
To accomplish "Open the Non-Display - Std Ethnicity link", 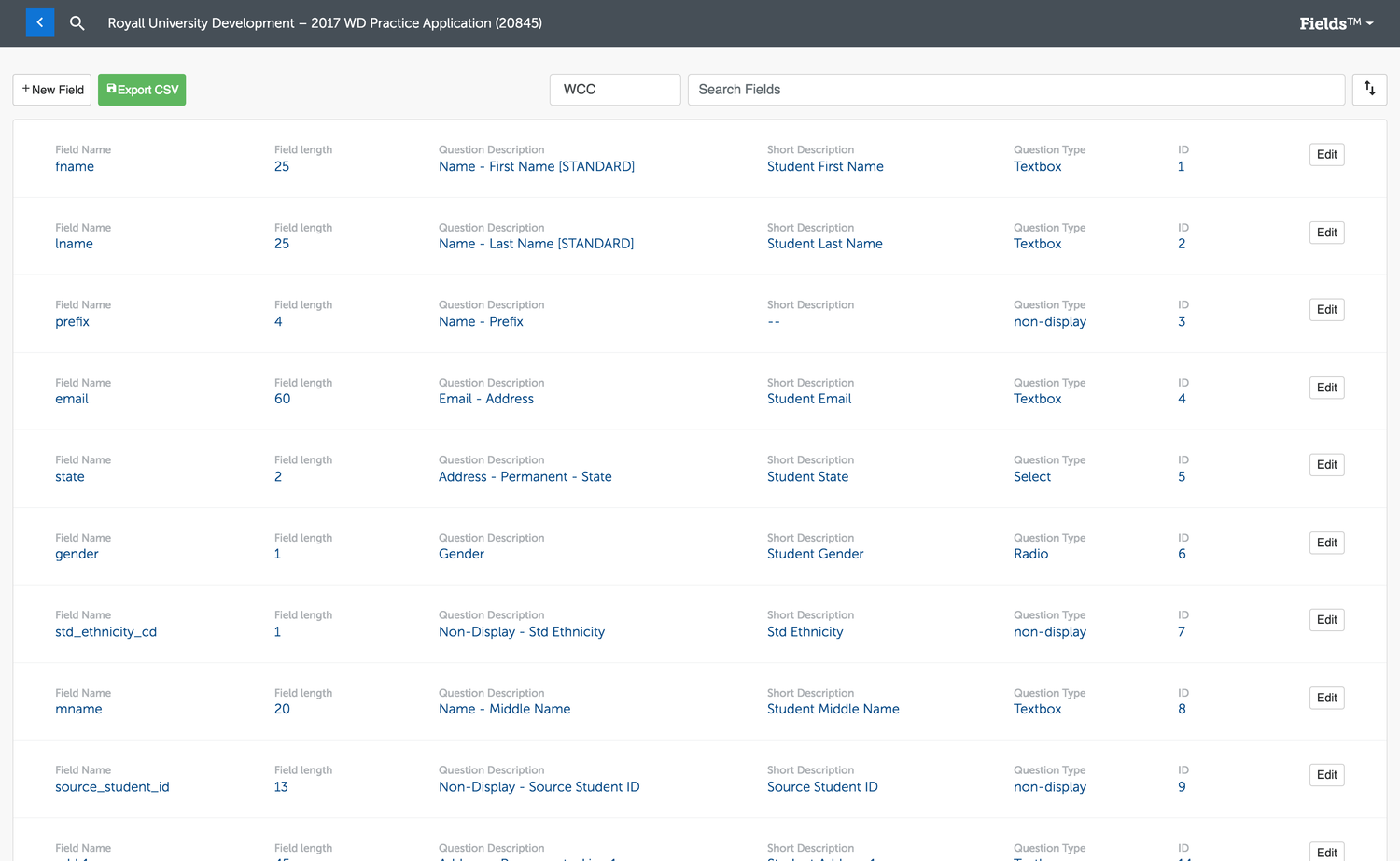I will [x=521, y=631].
